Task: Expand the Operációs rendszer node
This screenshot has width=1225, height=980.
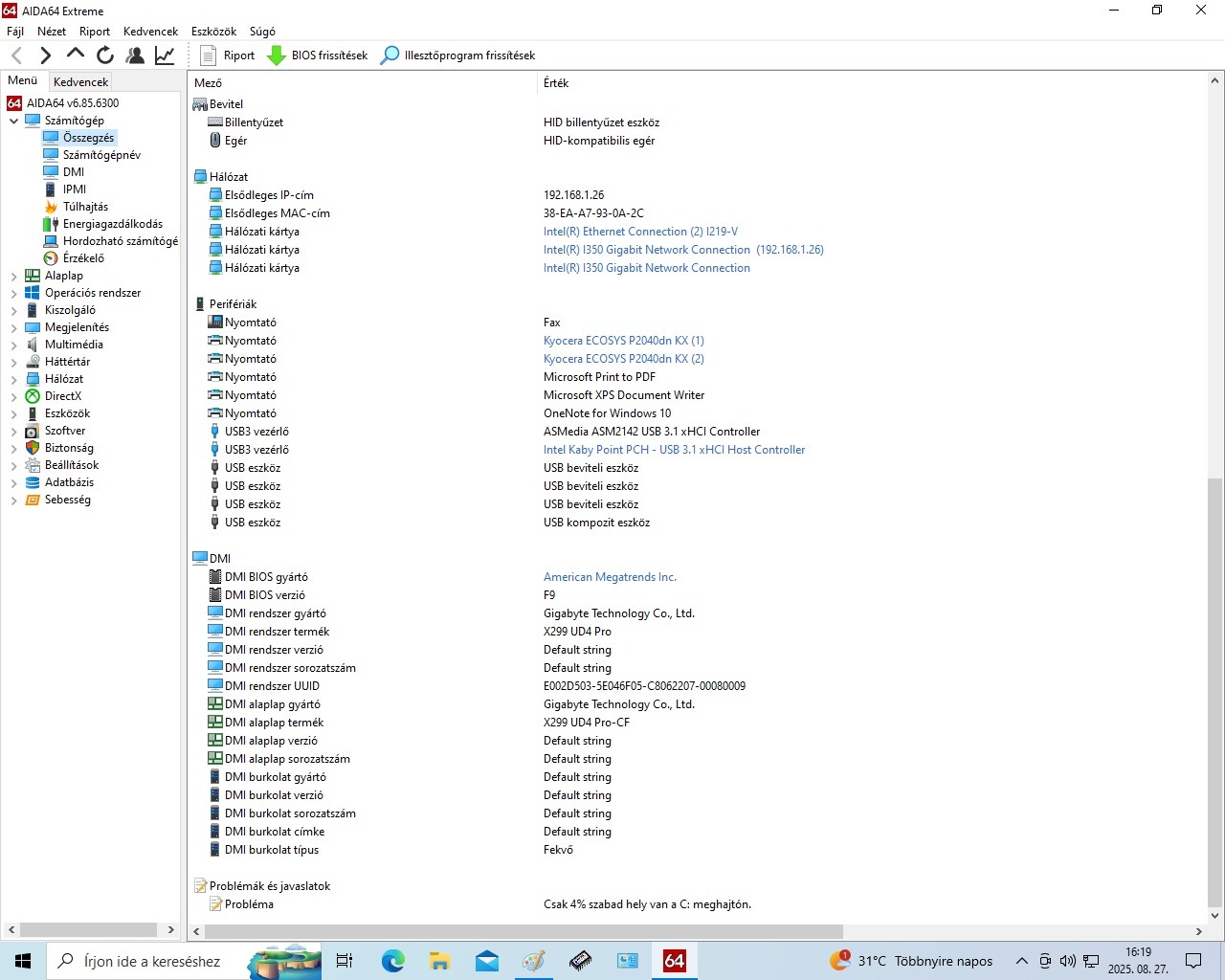Action: click(x=13, y=293)
